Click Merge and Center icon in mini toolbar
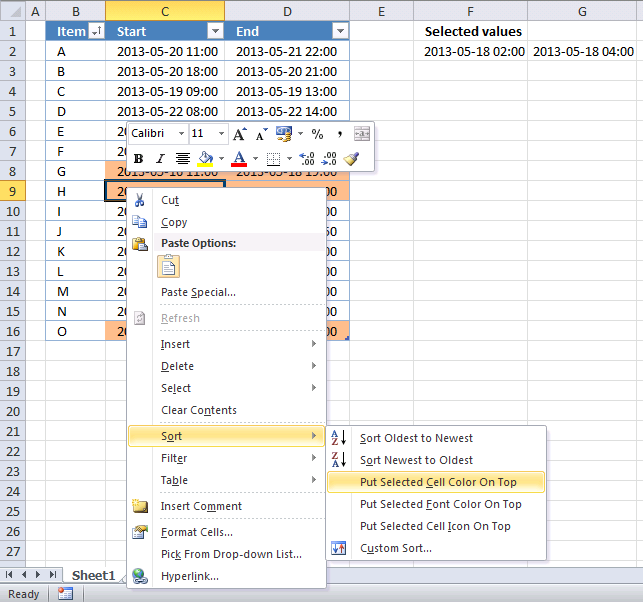The image size is (643, 602). 362,134
